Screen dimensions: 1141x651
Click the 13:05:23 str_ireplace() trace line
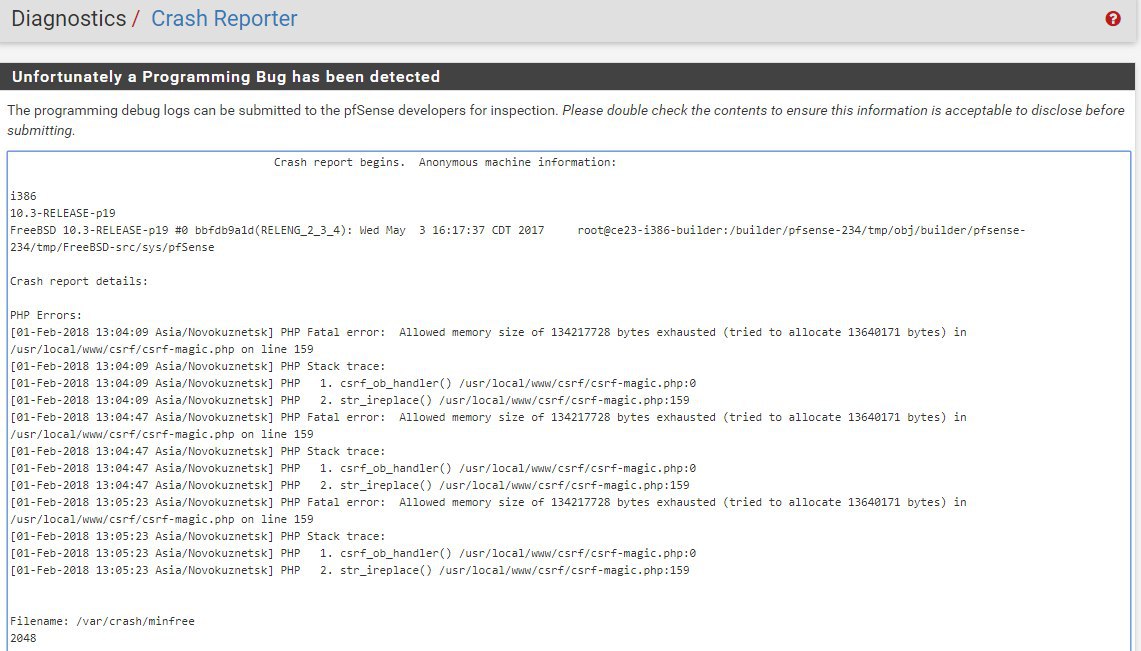point(349,570)
